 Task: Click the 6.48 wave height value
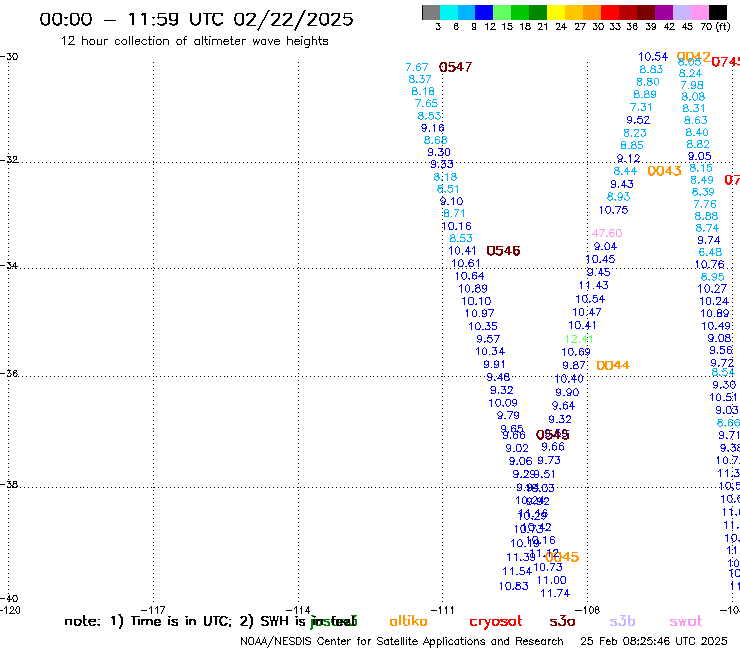(710, 253)
